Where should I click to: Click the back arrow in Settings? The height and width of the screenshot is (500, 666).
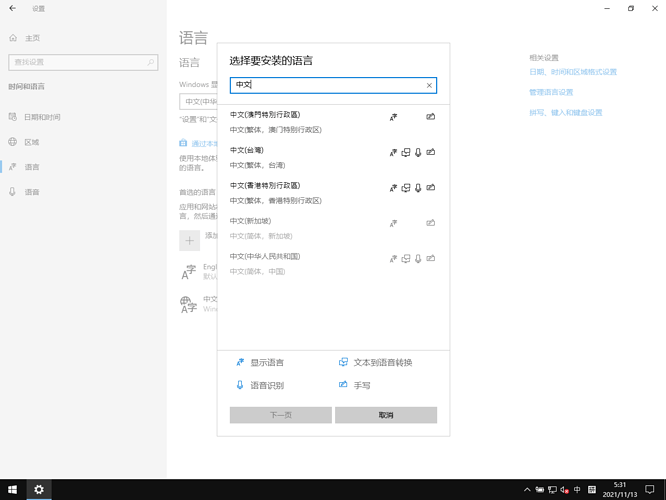13,8
